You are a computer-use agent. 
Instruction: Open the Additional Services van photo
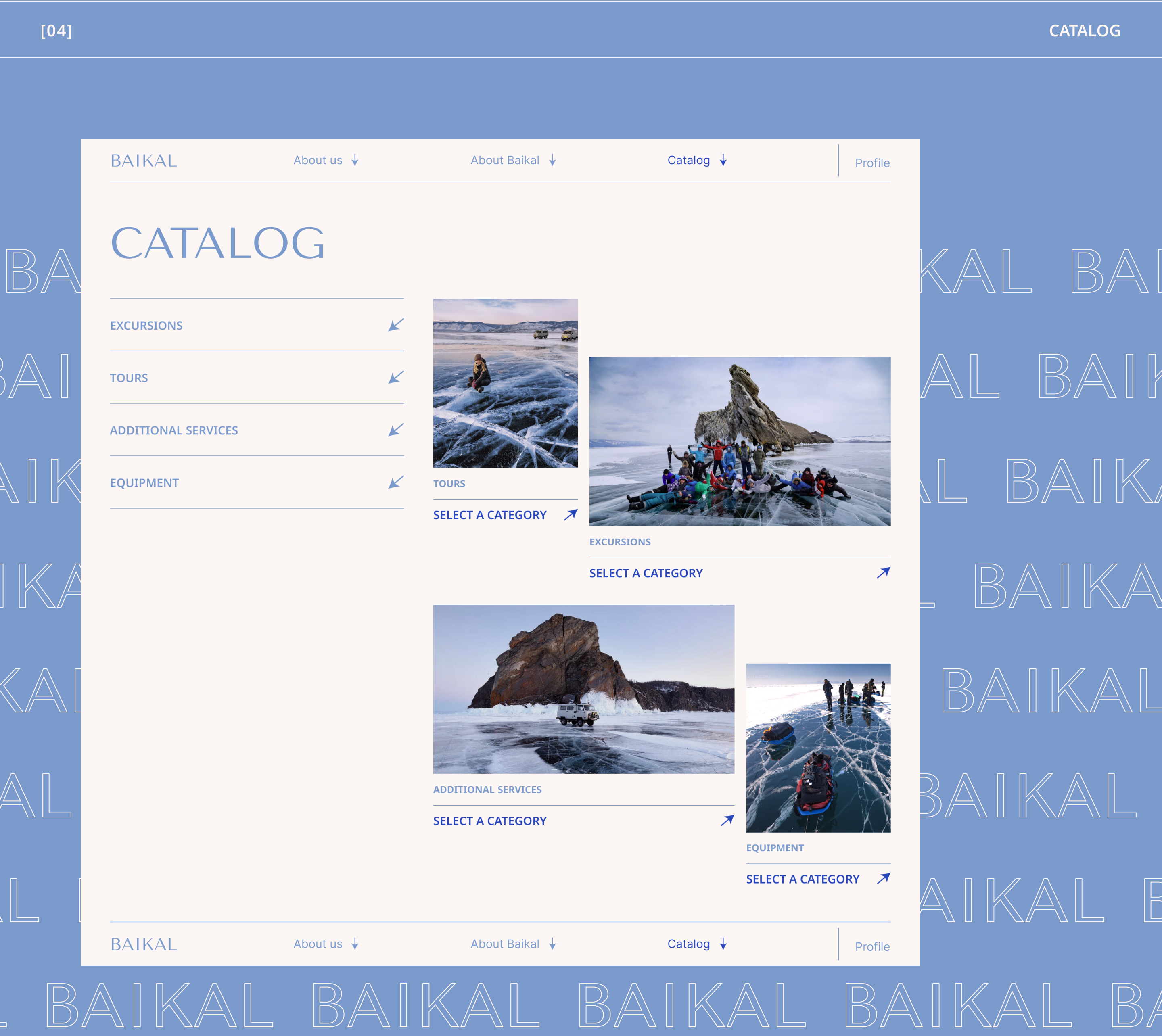click(x=583, y=689)
